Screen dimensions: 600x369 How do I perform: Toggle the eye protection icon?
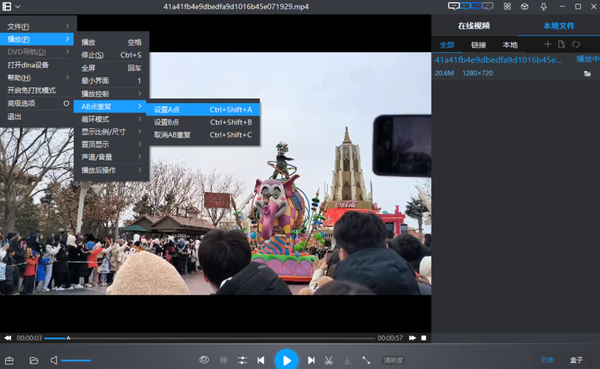204,360
